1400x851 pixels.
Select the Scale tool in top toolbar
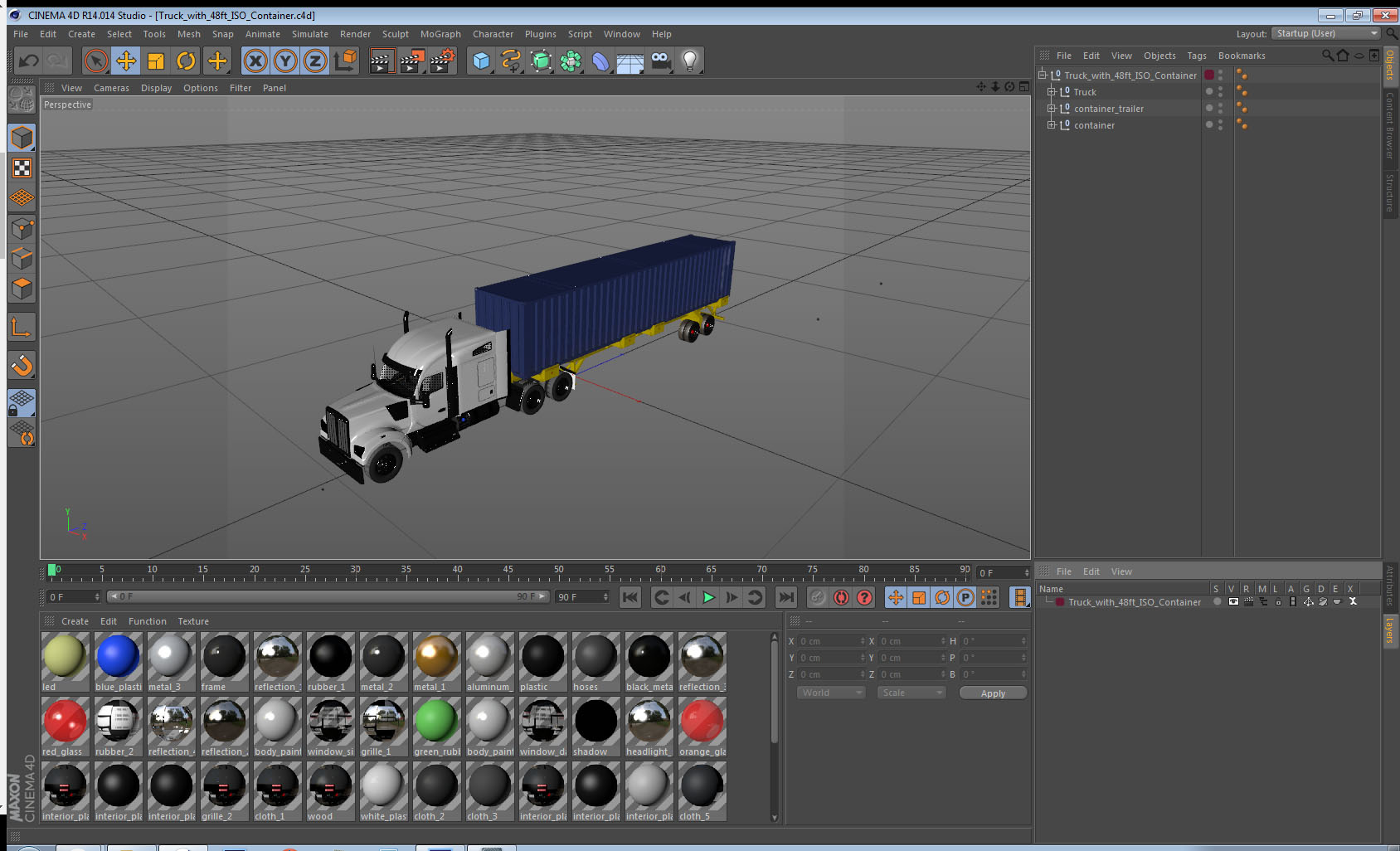pyautogui.click(x=156, y=61)
